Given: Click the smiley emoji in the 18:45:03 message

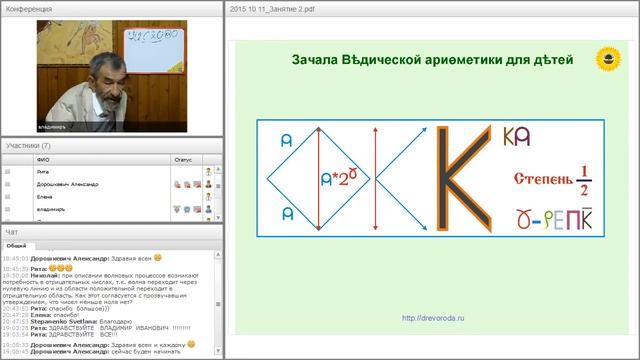Looking at the screenshot, I should click(x=158, y=258).
